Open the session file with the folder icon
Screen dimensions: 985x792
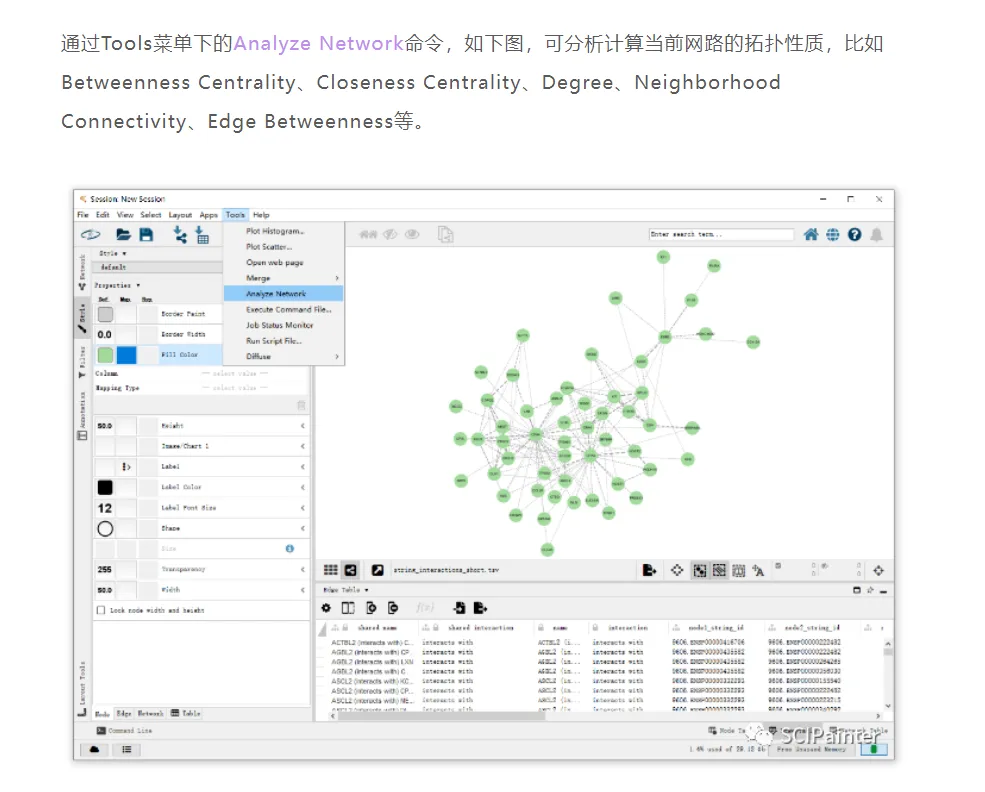tap(123, 235)
